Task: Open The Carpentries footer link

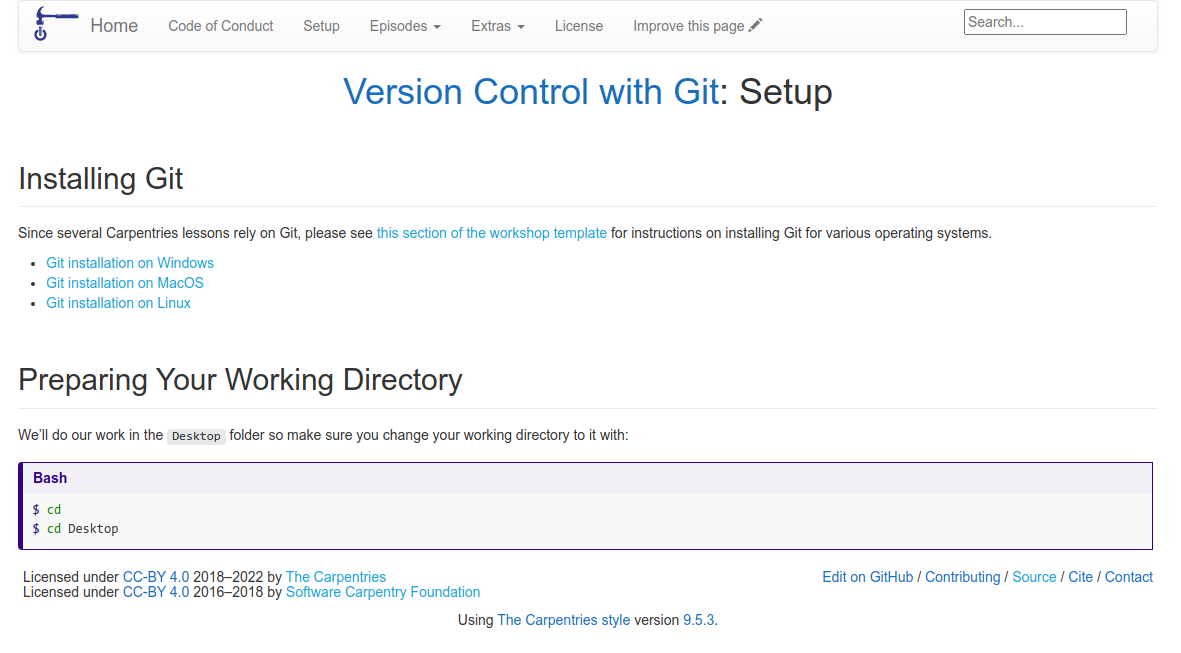Action: click(x=336, y=577)
